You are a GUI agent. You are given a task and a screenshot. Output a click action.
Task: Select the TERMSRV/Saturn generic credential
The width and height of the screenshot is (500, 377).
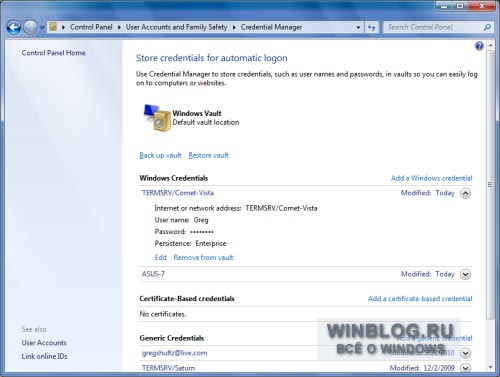click(x=168, y=368)
